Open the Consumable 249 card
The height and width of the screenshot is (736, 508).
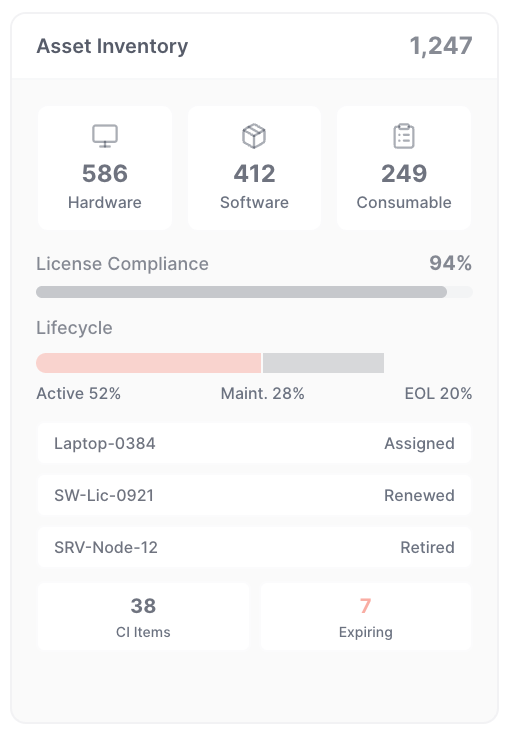pyautogui.click(x=404, y=168)
